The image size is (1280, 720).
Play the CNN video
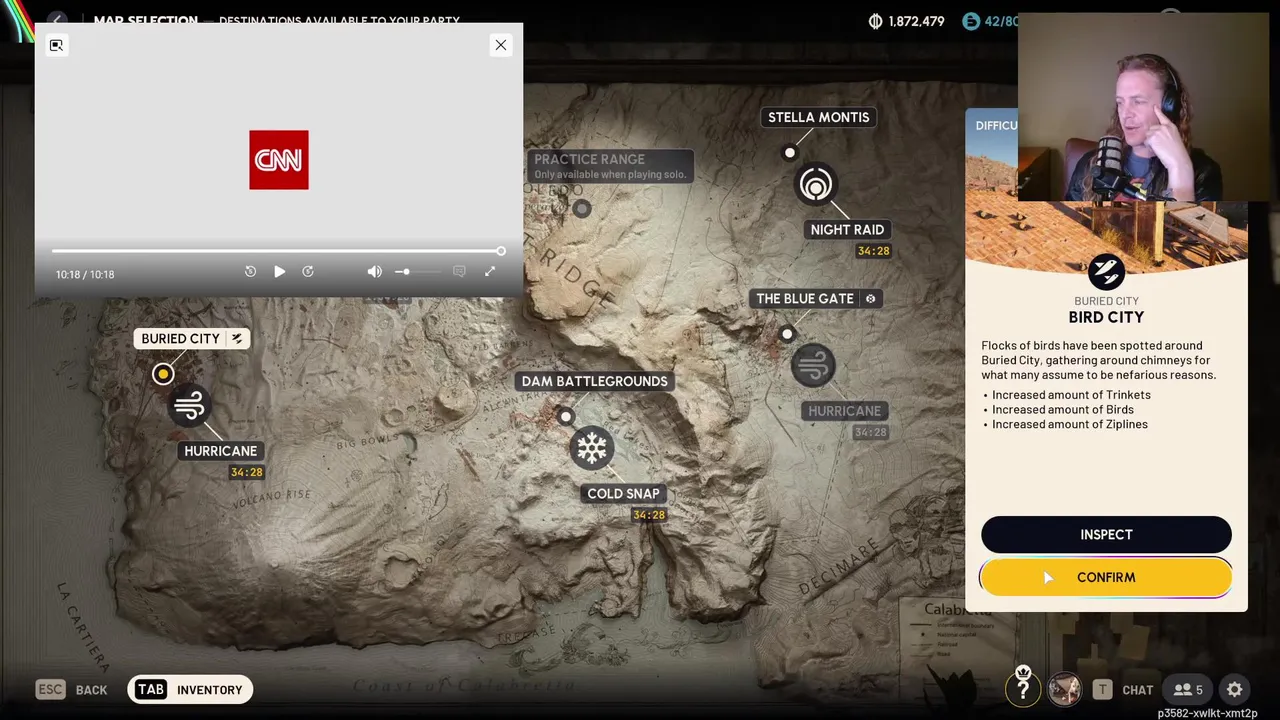(x=279, y=271)
